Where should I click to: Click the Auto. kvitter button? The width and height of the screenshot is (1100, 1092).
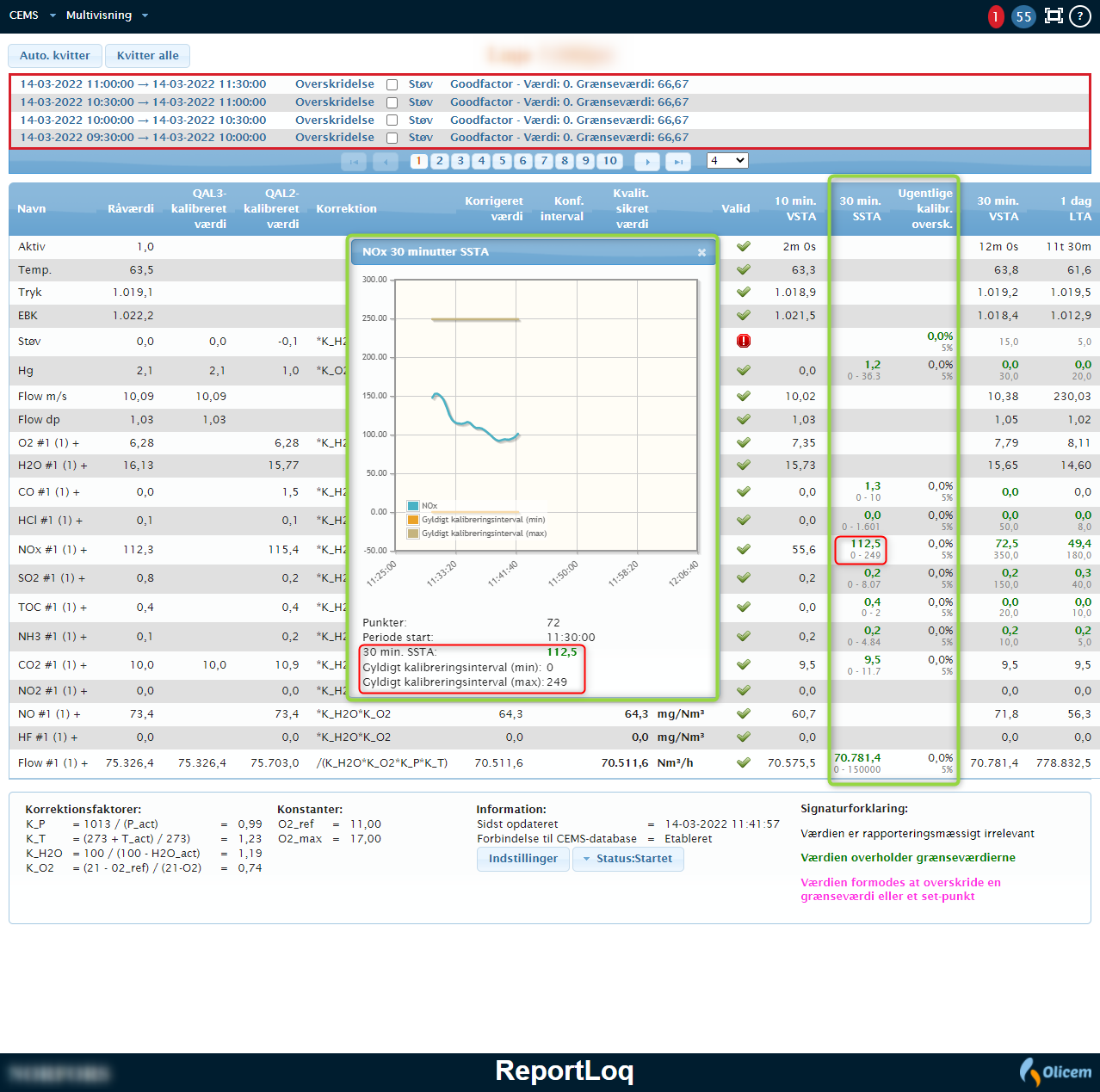[x=55, y=56]
